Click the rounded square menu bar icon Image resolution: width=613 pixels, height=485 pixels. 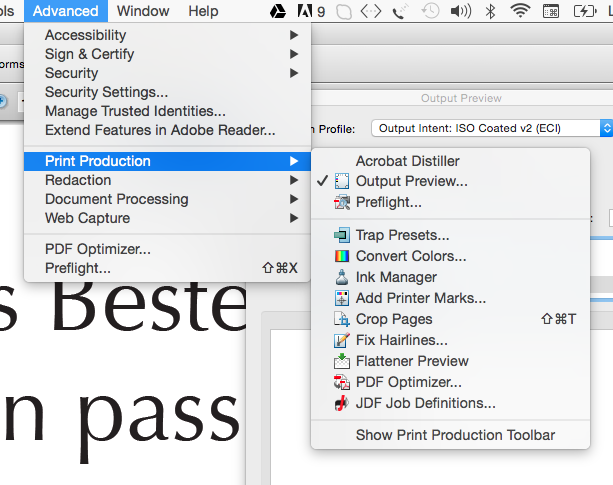point(344,11)
